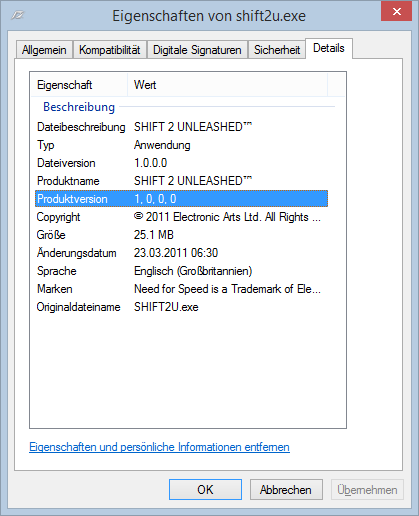Screen dimensions: 419x516
Task: Click the Wert column header
Action: pyautogui.click(x=227, y=85)
